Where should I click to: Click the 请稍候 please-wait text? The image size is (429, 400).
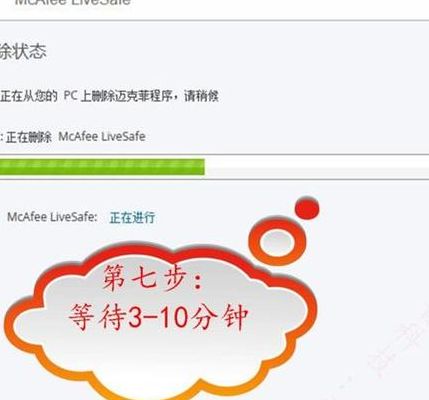point(201,96)
